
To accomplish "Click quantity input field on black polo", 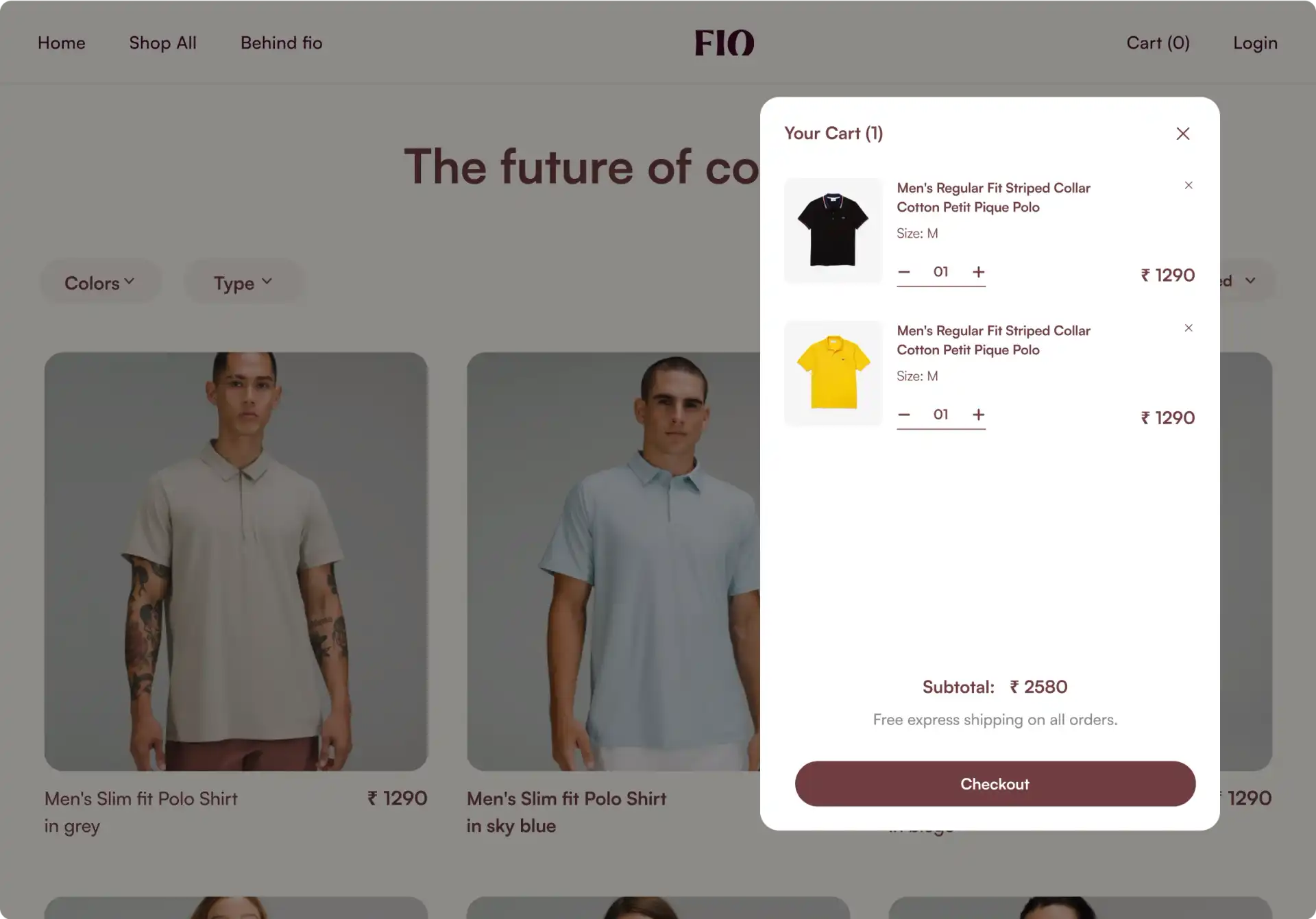I will [x=940, y=271].
